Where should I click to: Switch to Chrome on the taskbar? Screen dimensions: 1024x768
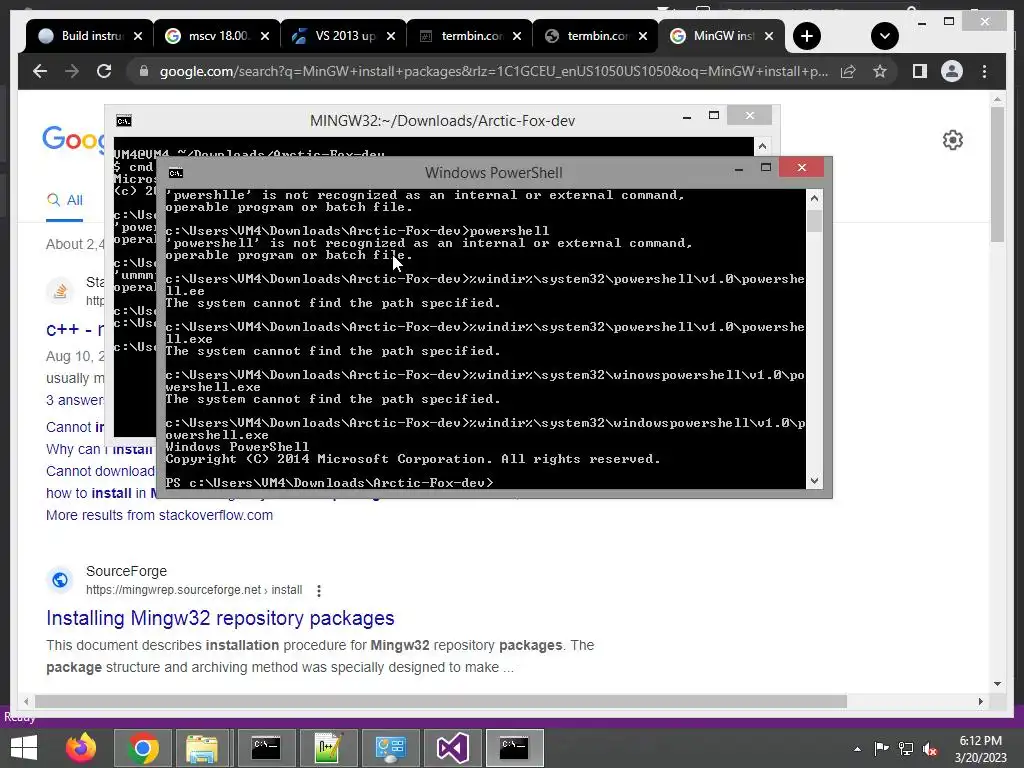(143, 748)
